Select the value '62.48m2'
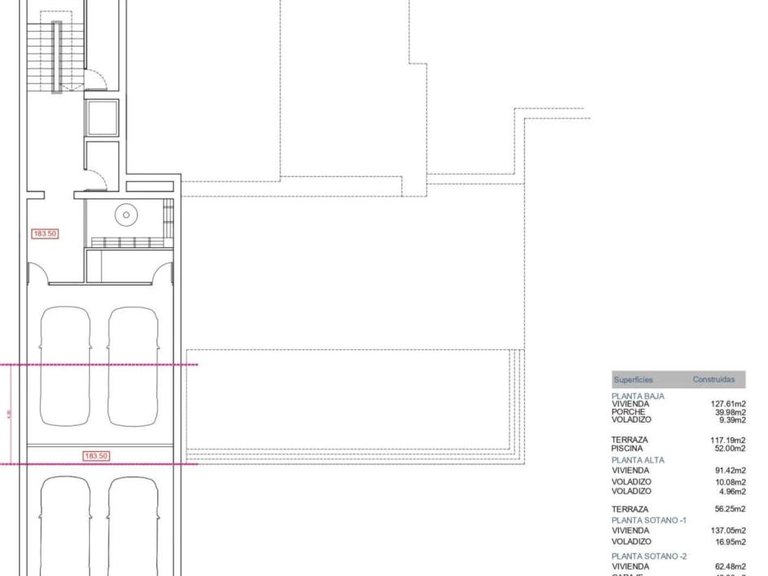This screenshot has height=576, width=768. (x=730, y=566)
